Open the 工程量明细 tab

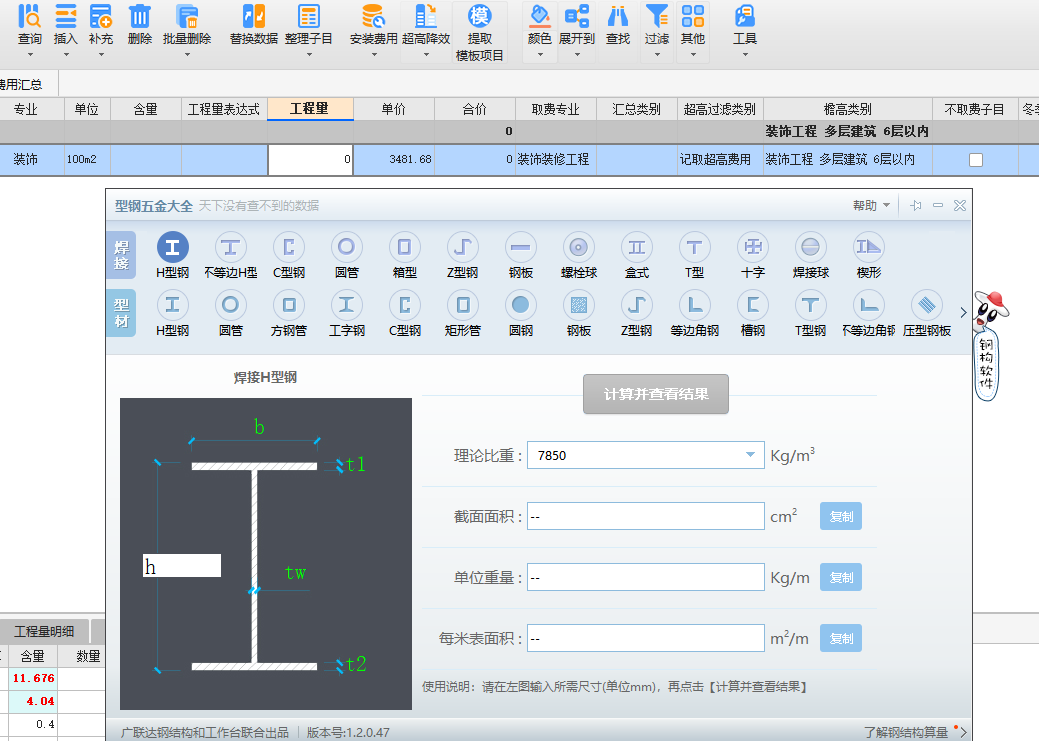[44, 631]
